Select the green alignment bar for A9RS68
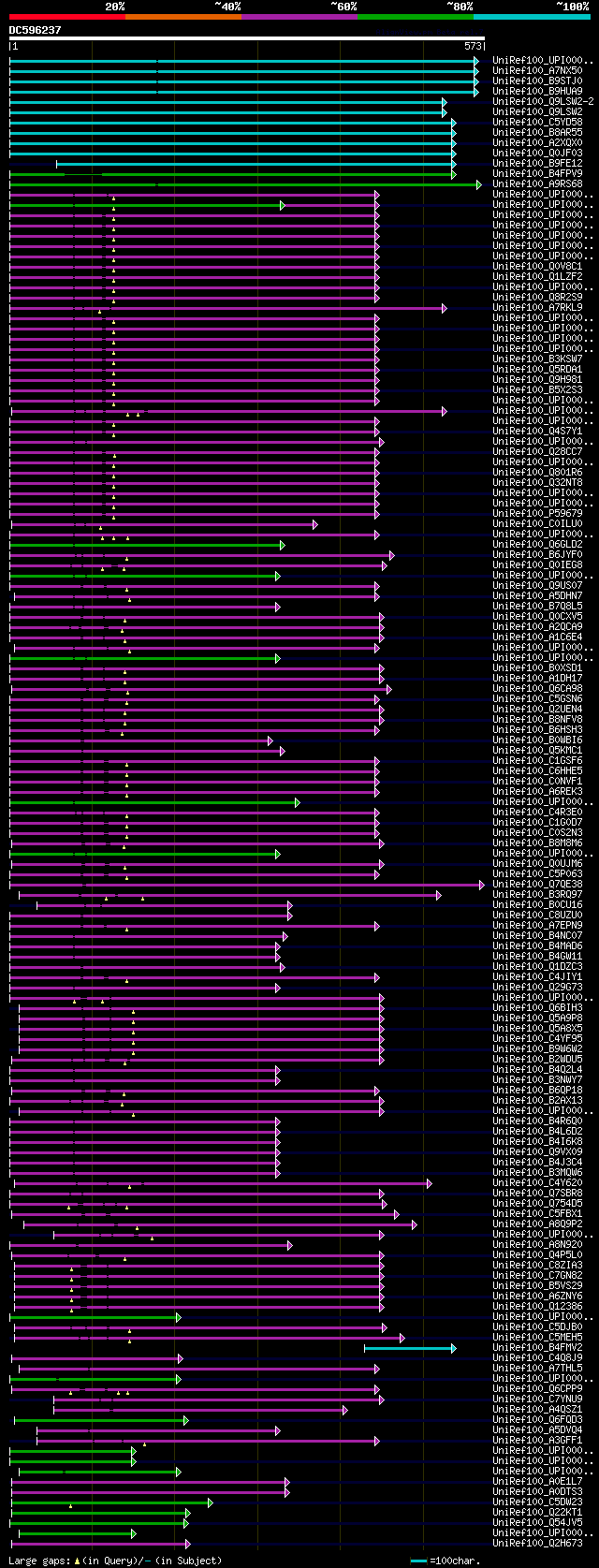This screenshot has width=599, height=1568. coord(245,184)
